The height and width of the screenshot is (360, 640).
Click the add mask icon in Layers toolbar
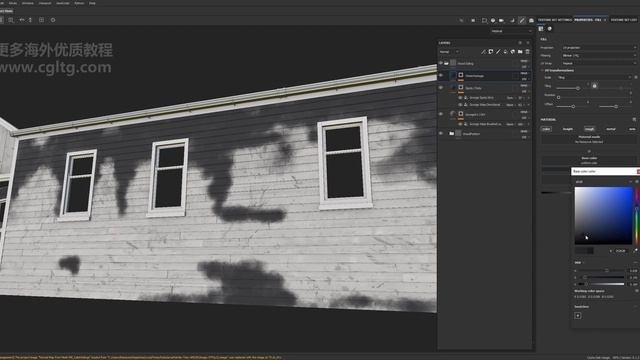(x=491, y=52)
